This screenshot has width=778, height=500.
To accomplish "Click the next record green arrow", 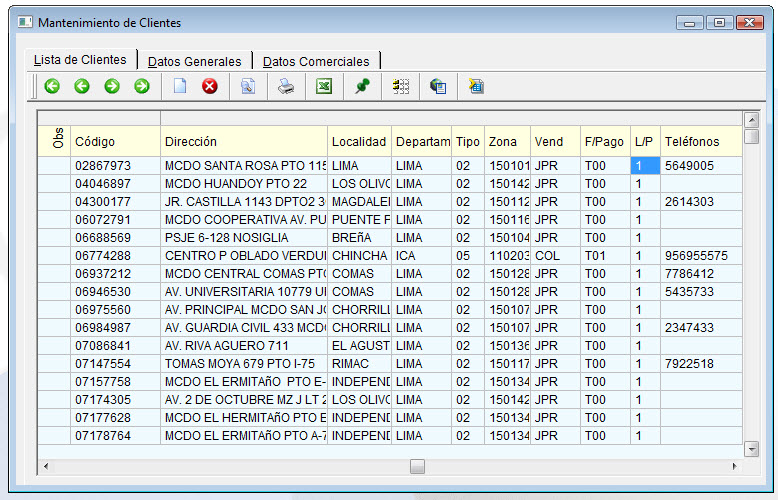I will coord(112,87).
